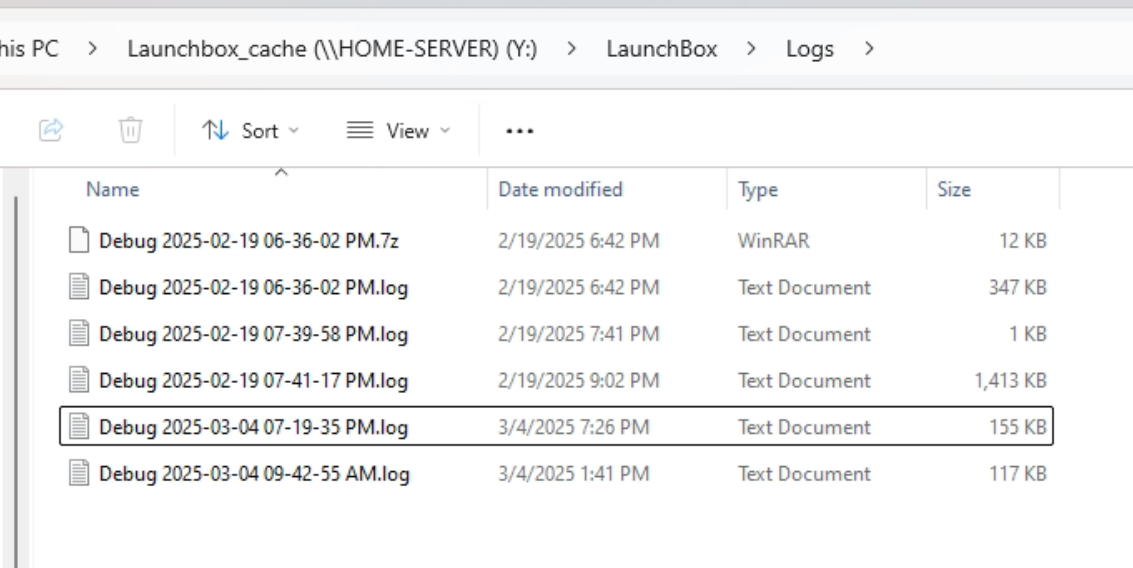
Task: Click the Share icon in the toolbar
Action: 51,130
